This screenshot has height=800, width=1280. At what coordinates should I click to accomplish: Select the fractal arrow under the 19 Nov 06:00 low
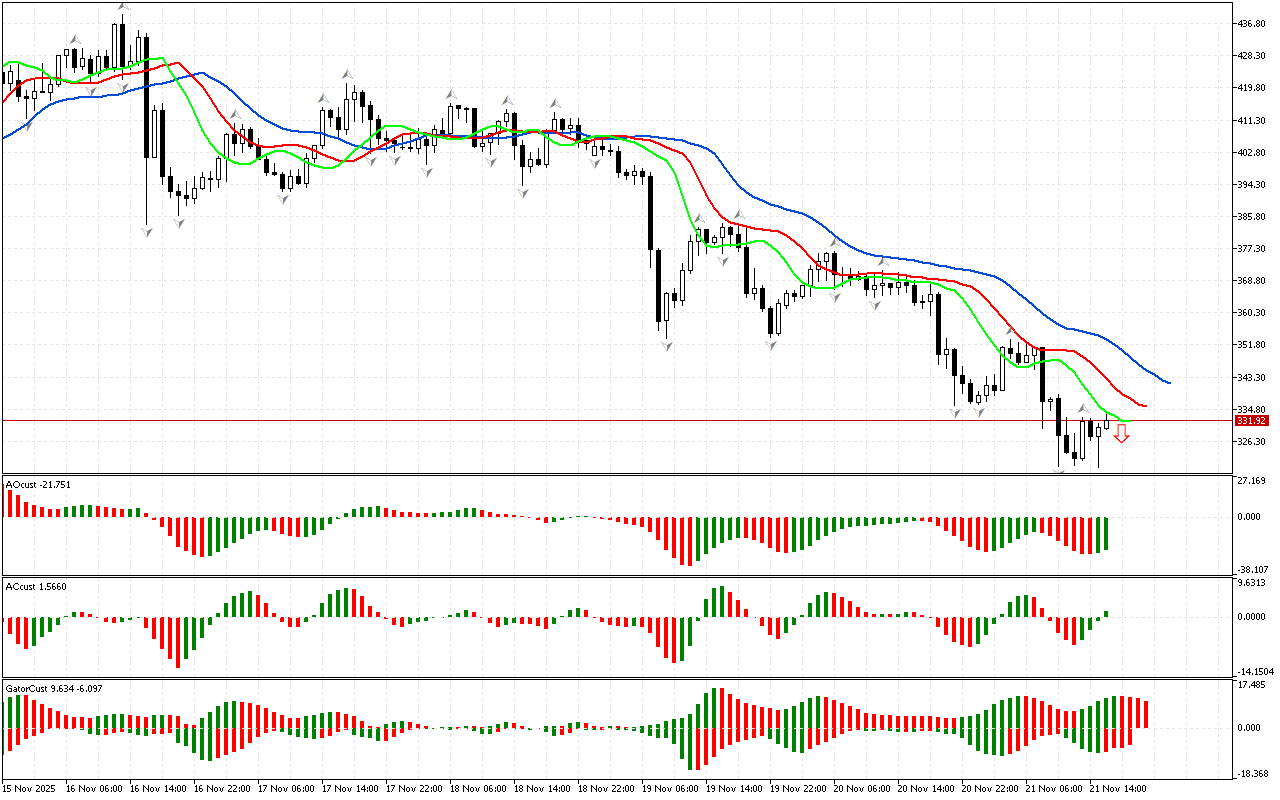pyautogui.click(x=665, y=345)
